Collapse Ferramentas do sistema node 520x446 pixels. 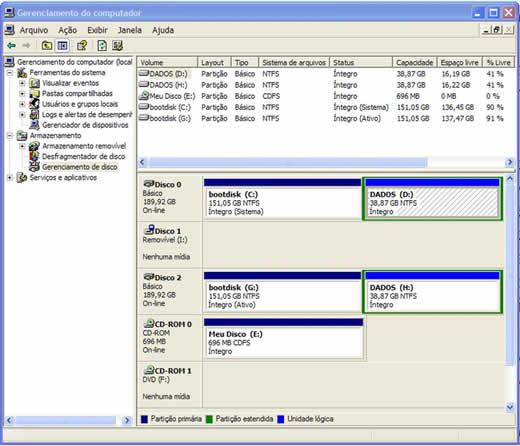tap(10, 72)
